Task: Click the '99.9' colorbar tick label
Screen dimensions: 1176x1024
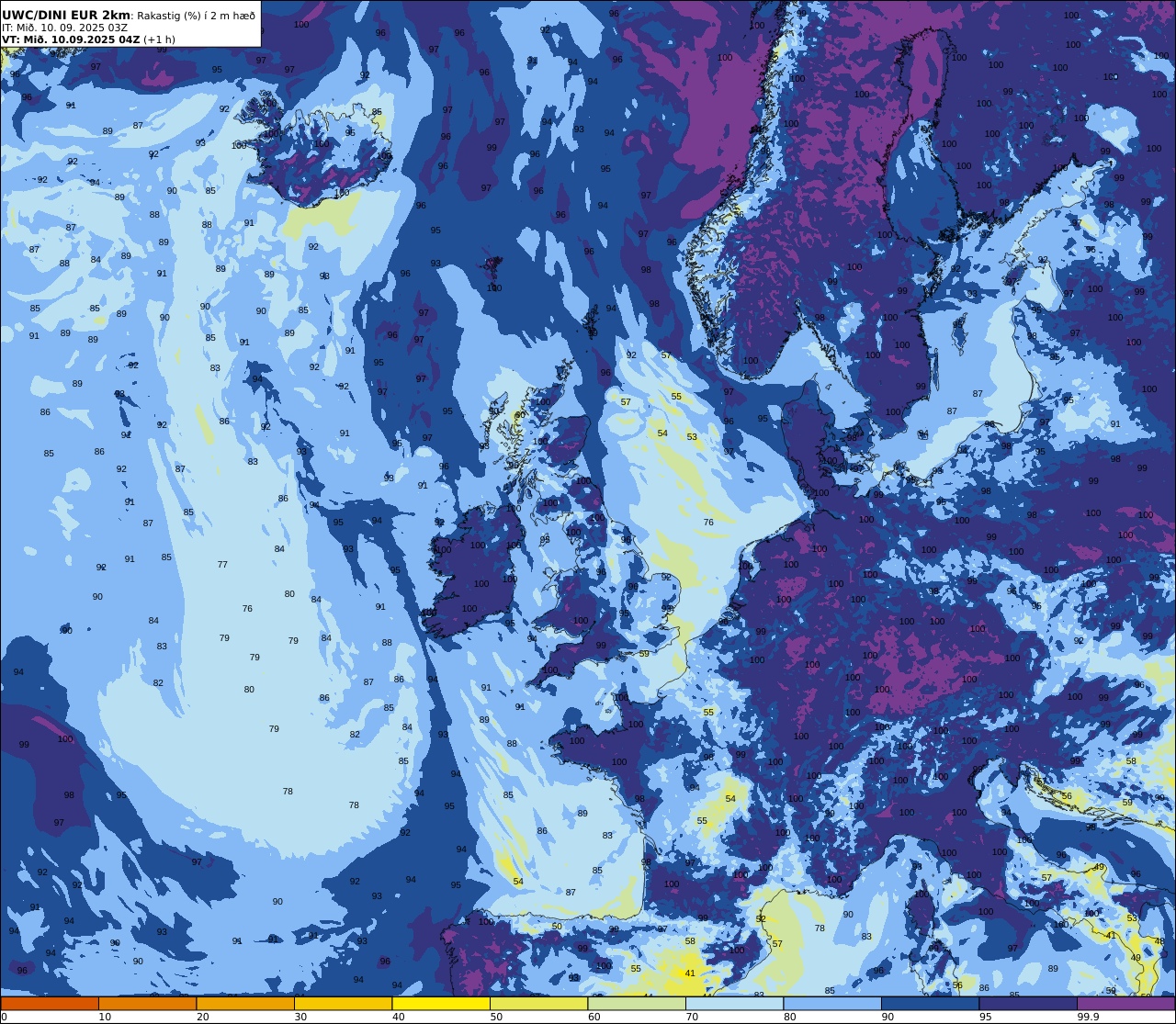Action: coord(1089,1017)
